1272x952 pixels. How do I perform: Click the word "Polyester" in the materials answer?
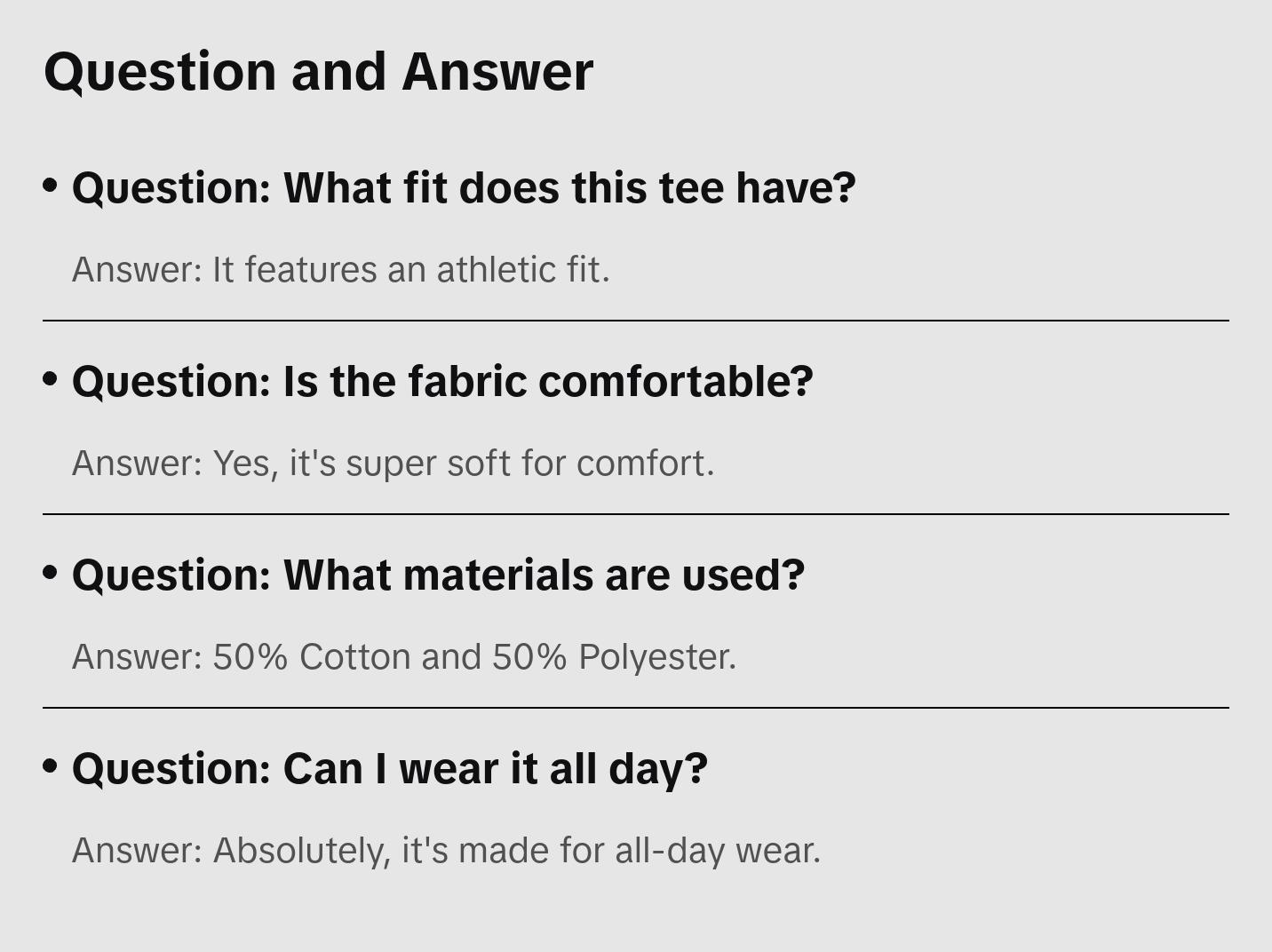[656, 657]
